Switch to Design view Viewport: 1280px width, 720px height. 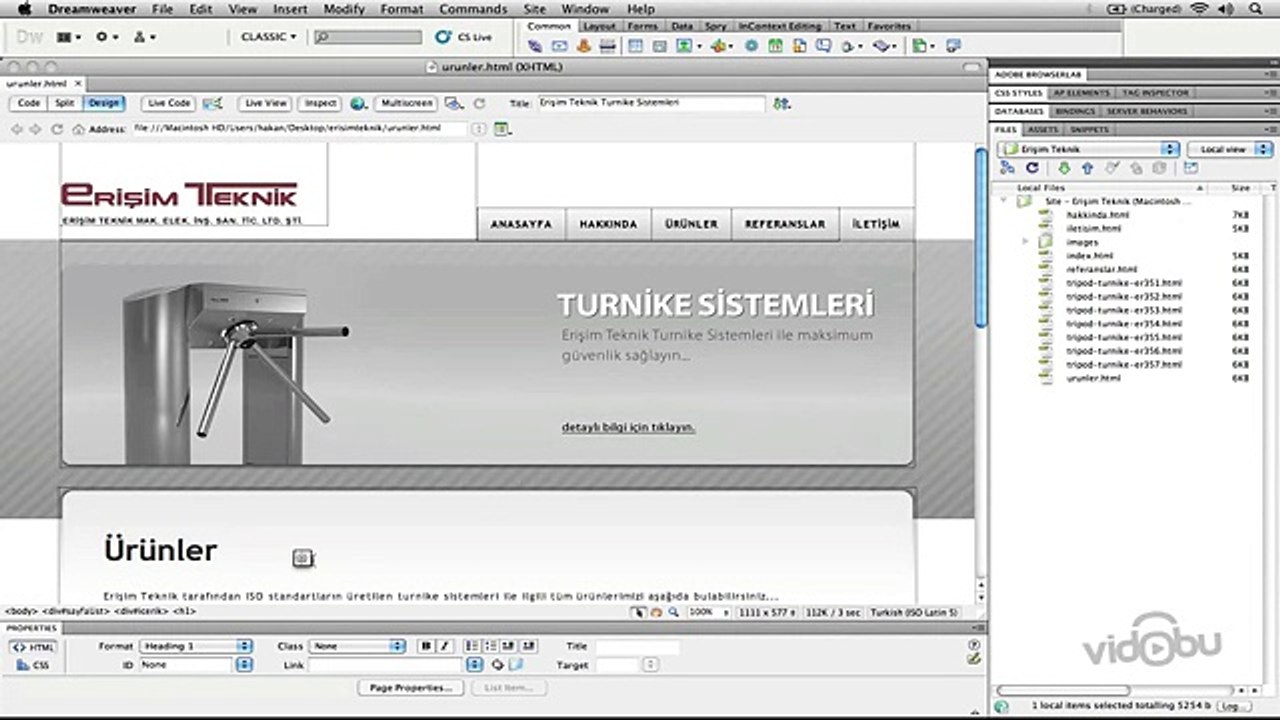(x=103, y=103)
